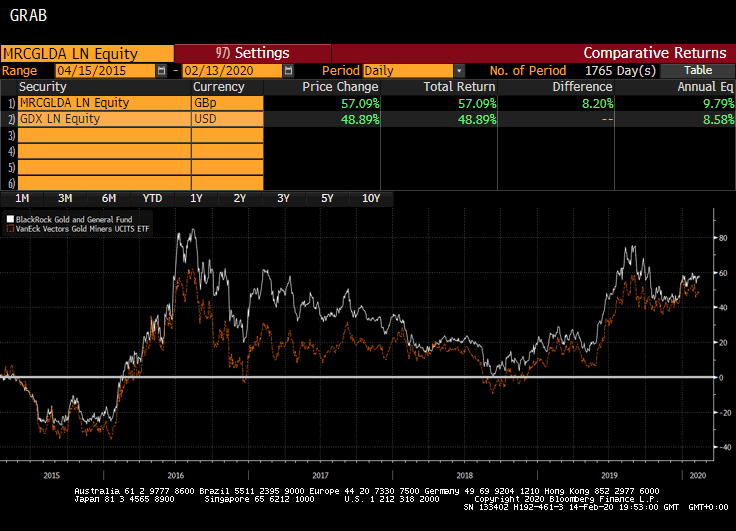The image size is (736, 531).
Task: Edit the start date 04/15/2015 field
Action: pos(105,71)
